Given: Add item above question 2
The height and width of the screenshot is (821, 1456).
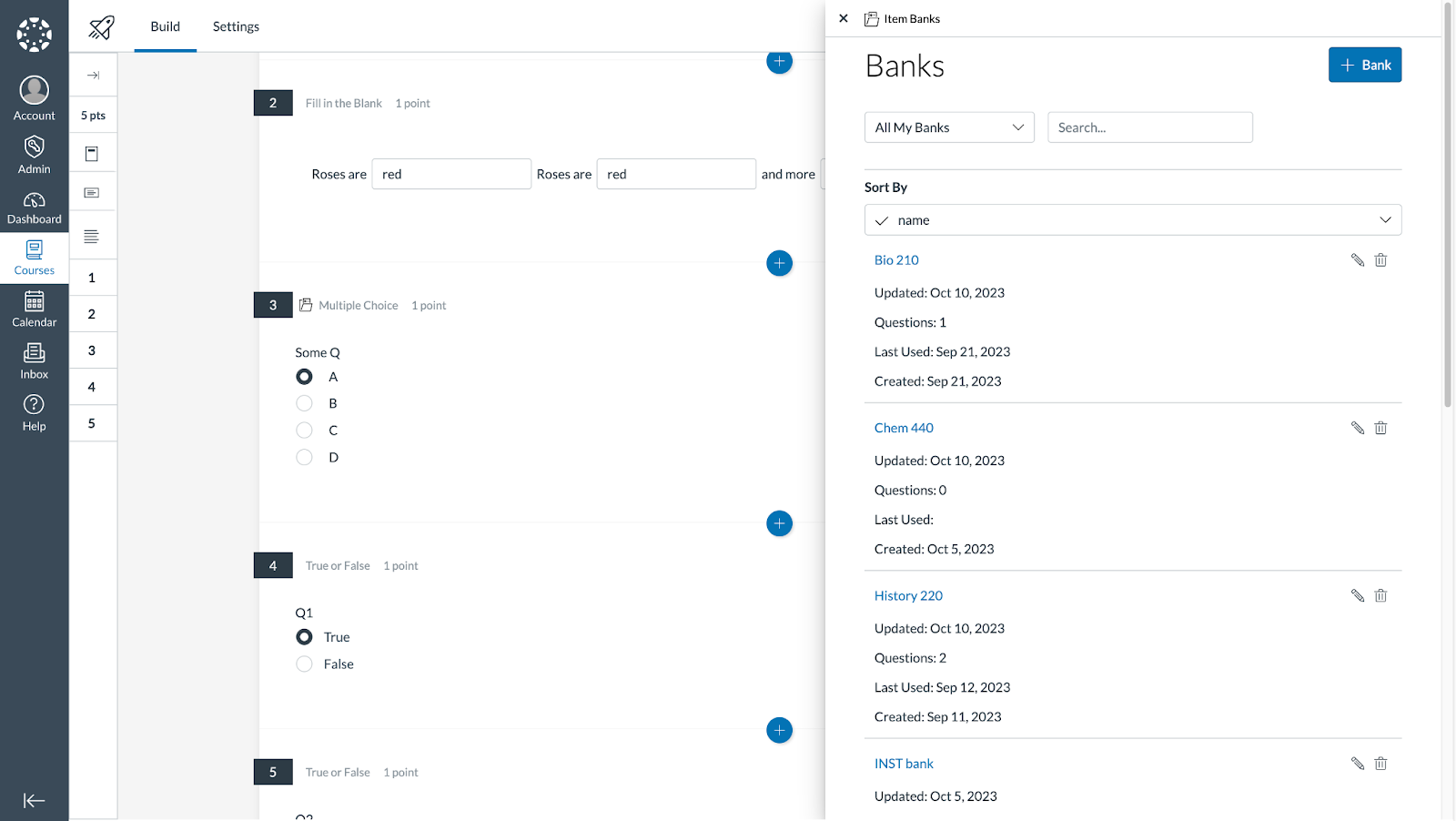Looking at the screenshot, I should point(779,61).
